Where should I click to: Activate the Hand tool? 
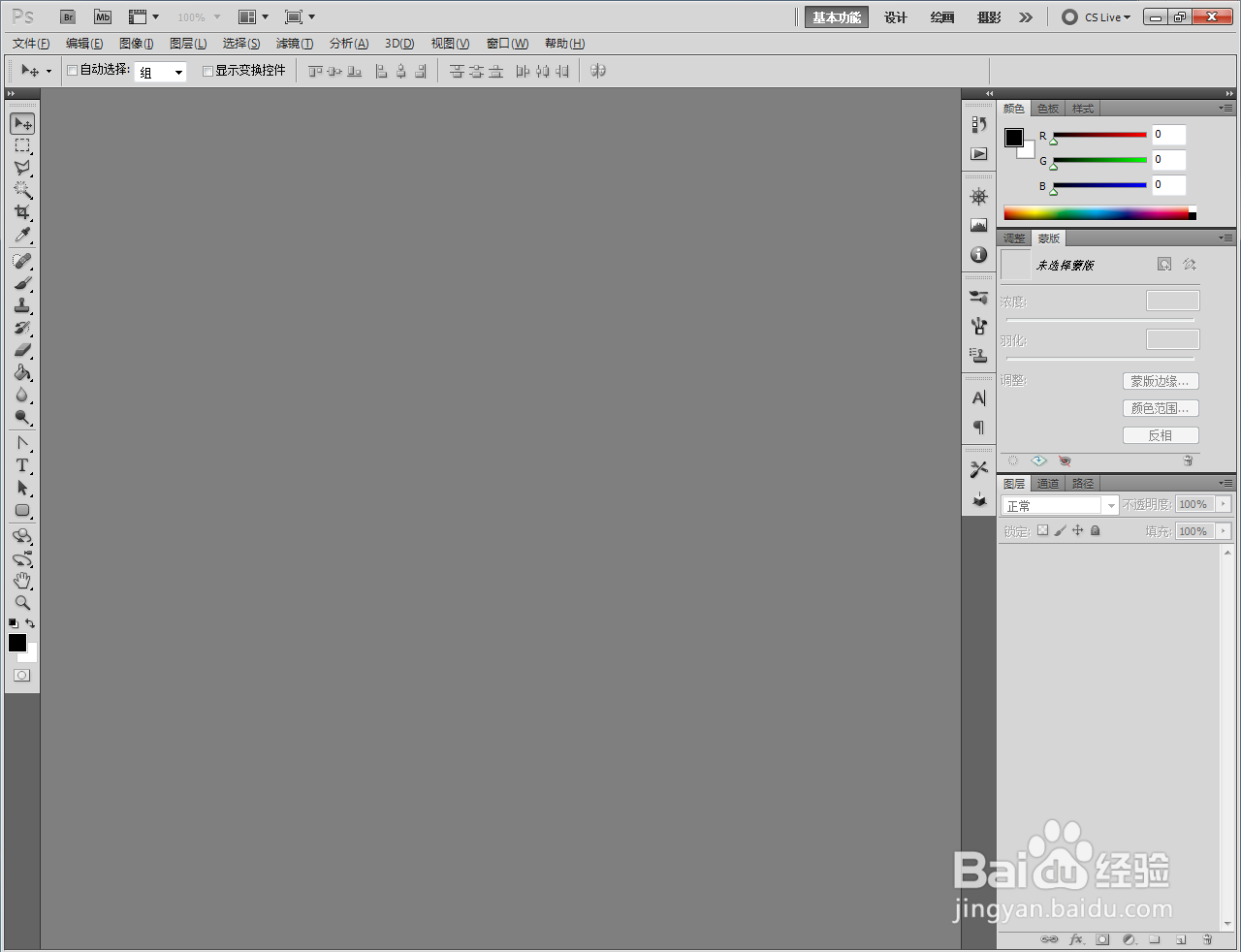(21, 580)
